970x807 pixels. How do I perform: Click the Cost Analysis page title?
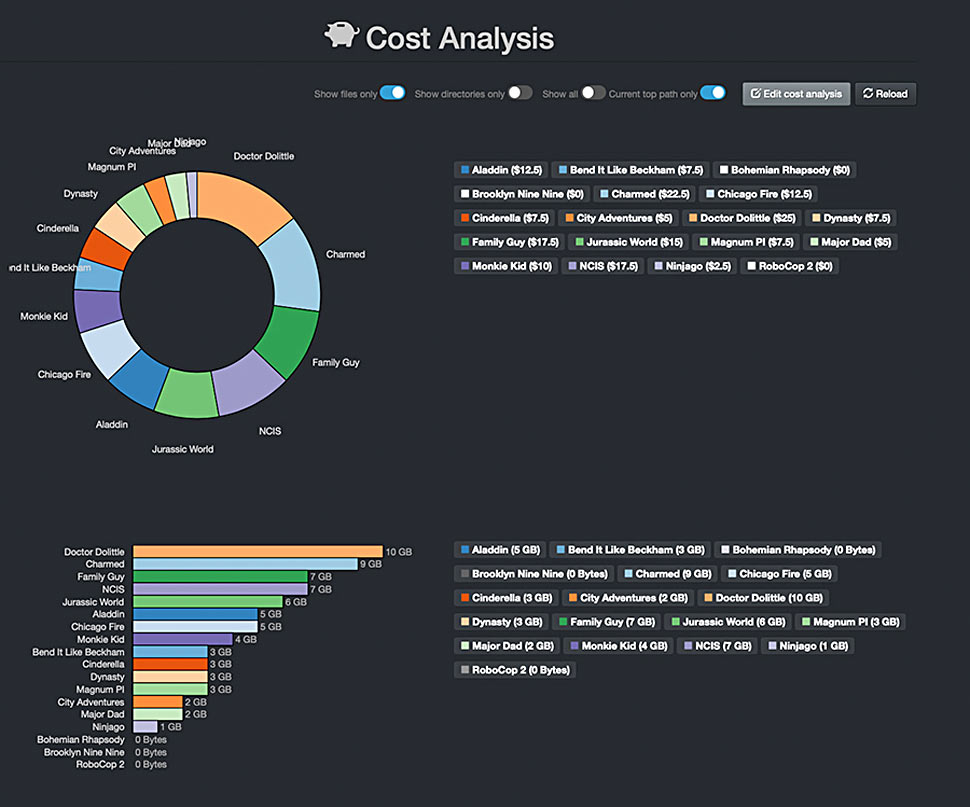[460, 38]
